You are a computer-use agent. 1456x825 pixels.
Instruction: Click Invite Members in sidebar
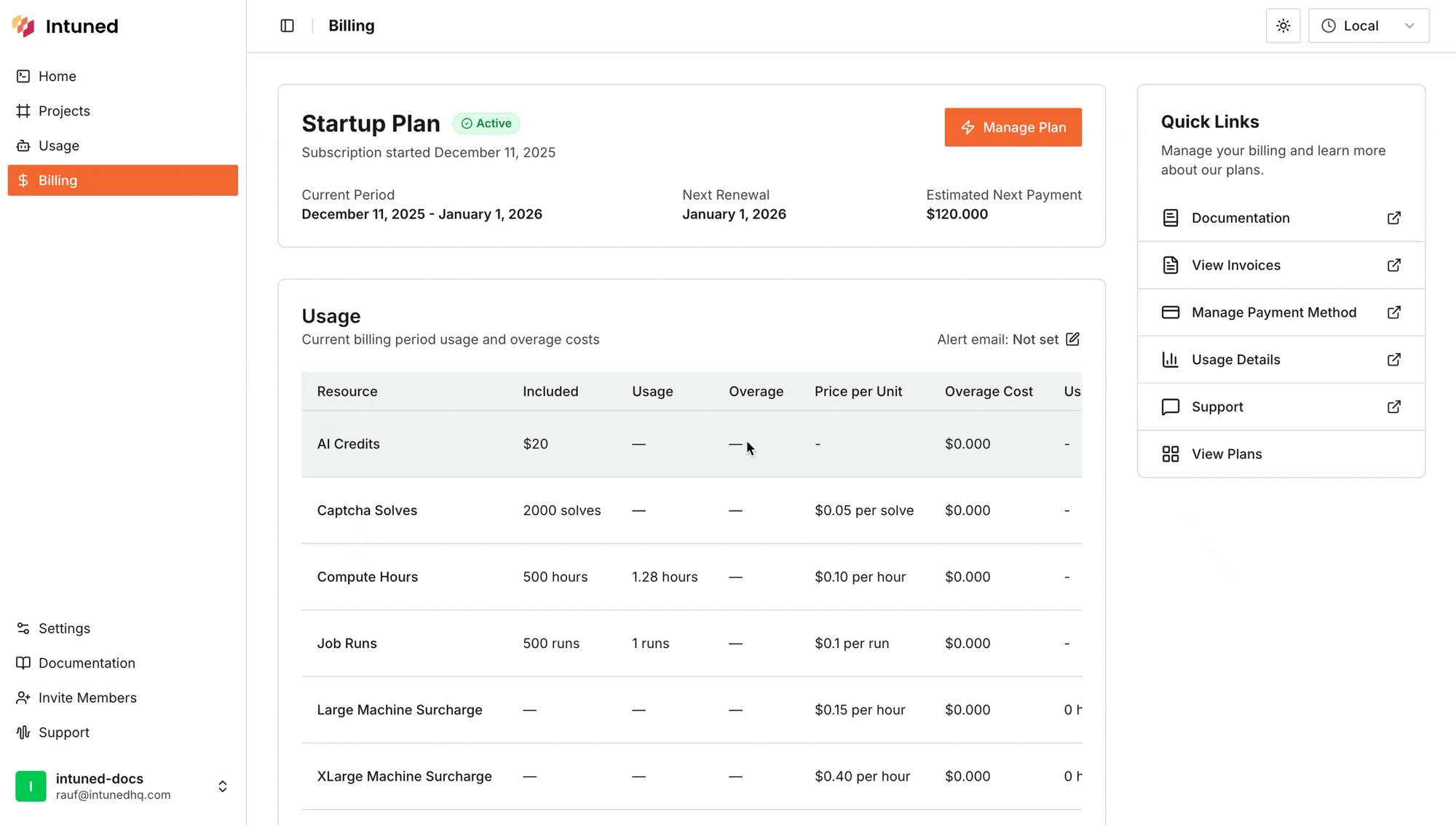coord(87,698)
